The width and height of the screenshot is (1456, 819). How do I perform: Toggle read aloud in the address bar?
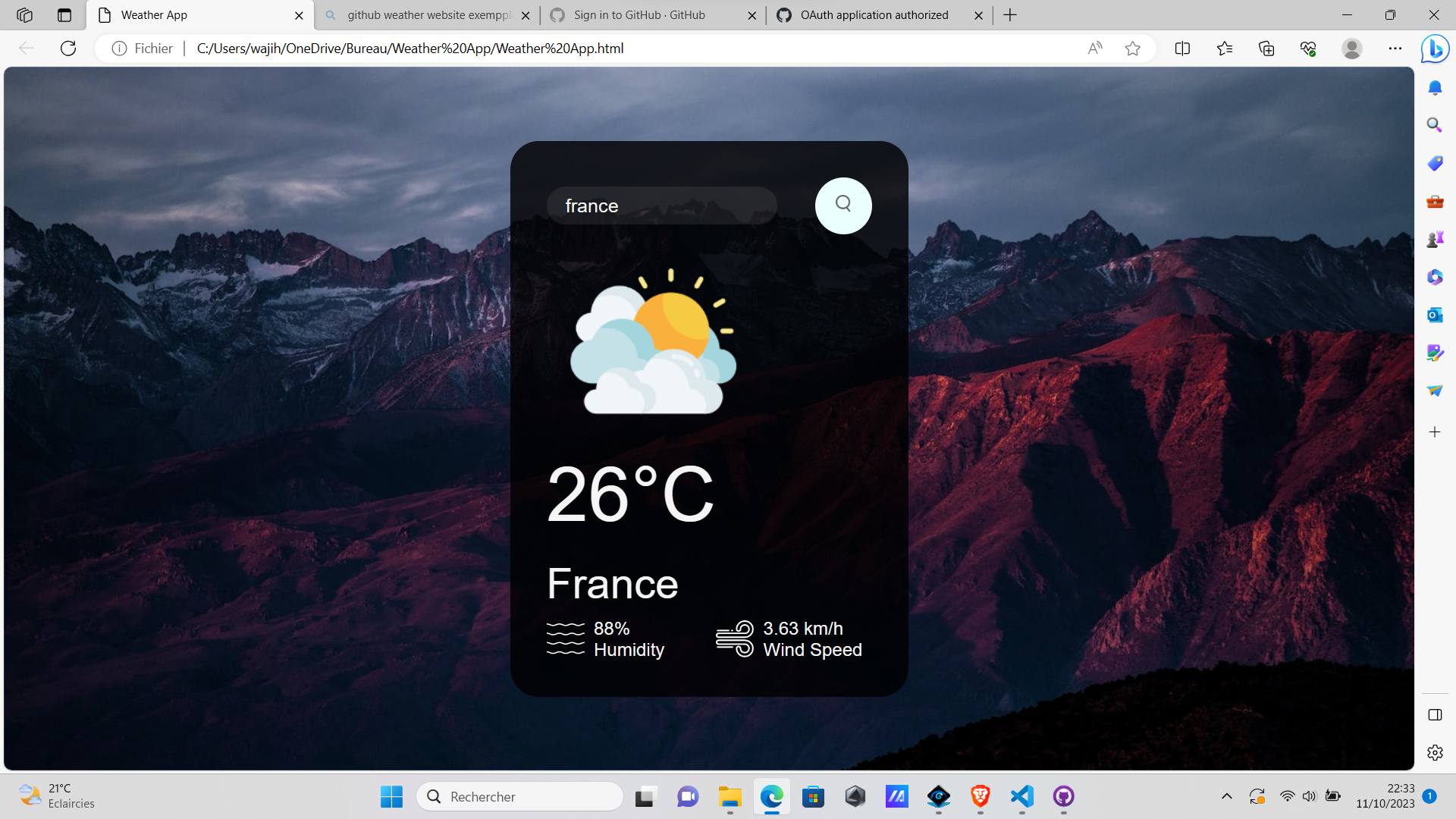coord(1095,48)
